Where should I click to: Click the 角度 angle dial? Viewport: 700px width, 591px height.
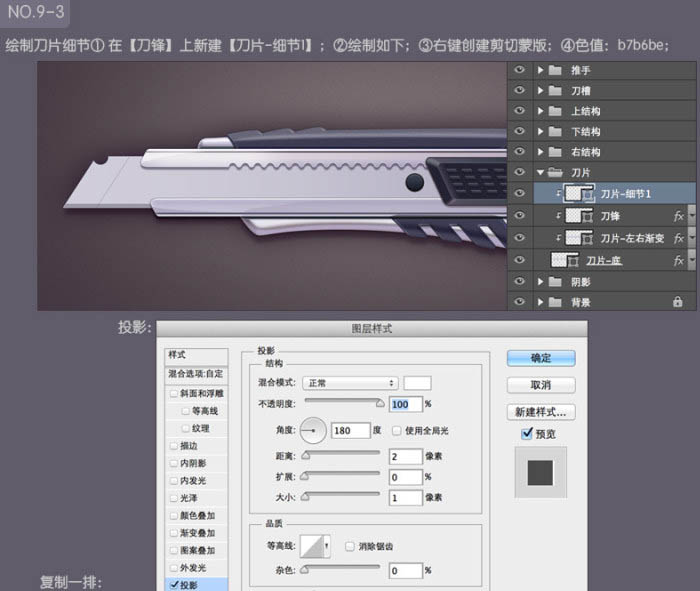[313, 431]
